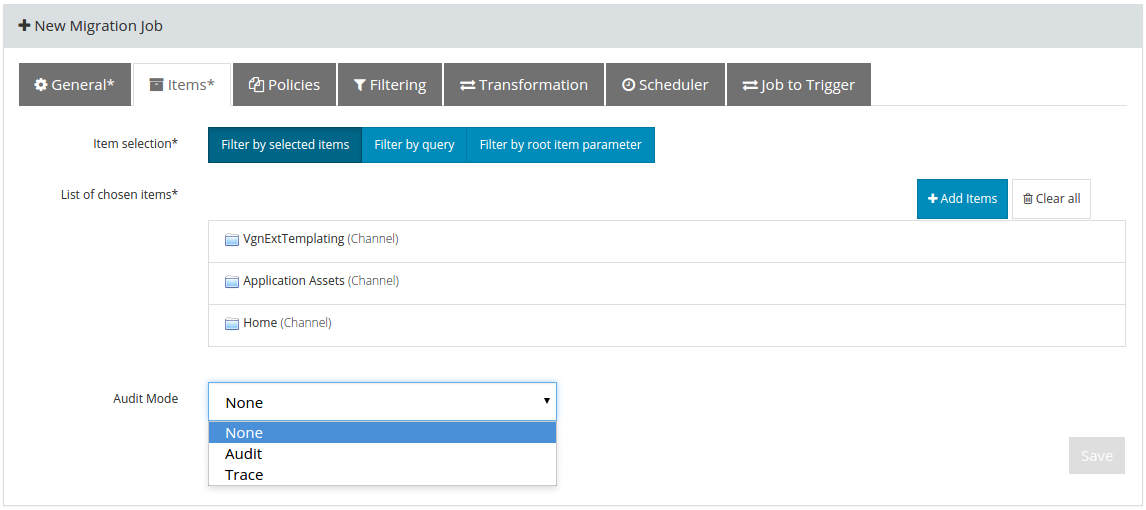Image resolution: width=1146 pixels, height=510 pixels.
Task: Click the plus icon in Add Items
Action: (x=933, y=199)
